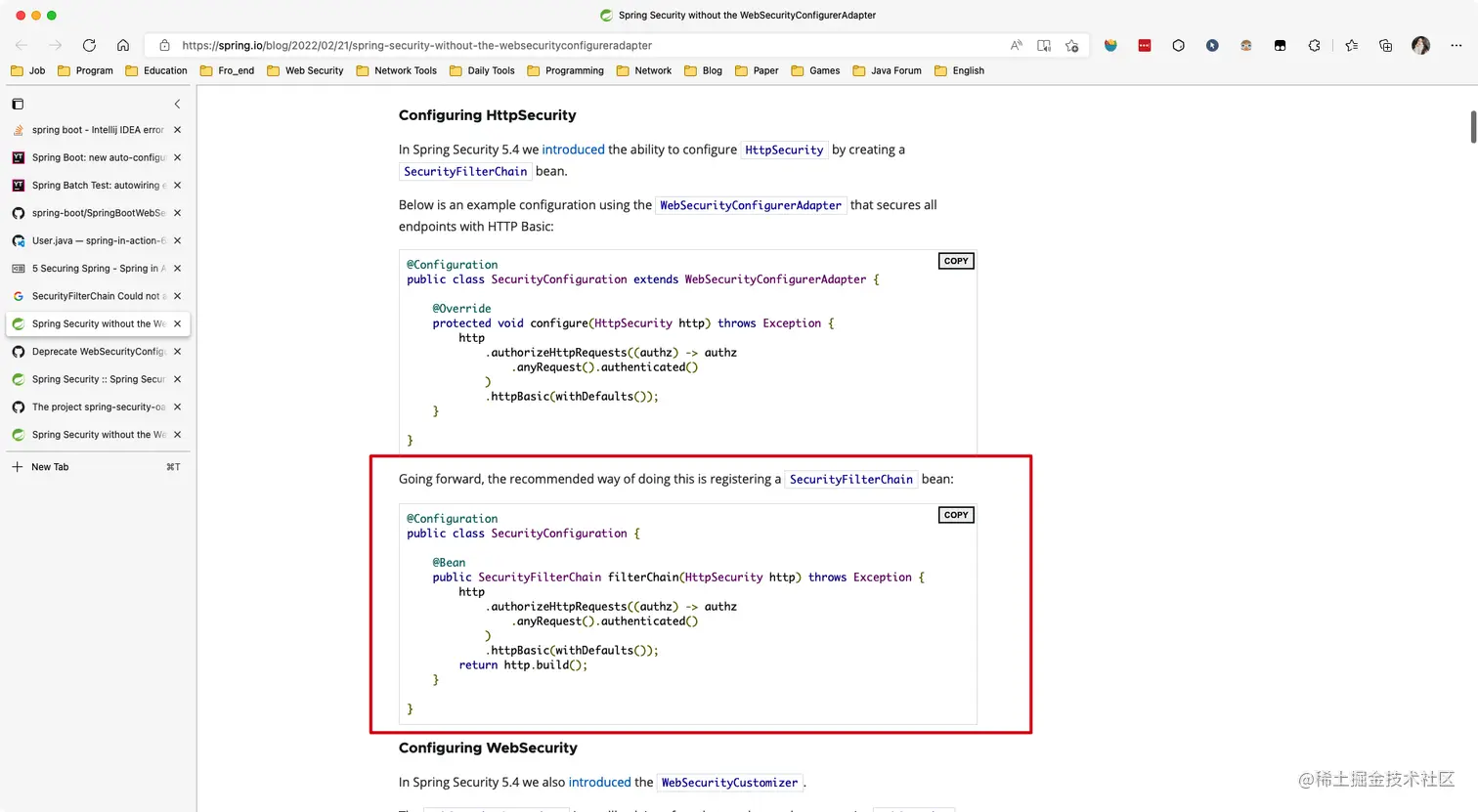Click the 'Configuring HttpSecurity' heading
Screen dimensions: 1478x812
(488, 115)
